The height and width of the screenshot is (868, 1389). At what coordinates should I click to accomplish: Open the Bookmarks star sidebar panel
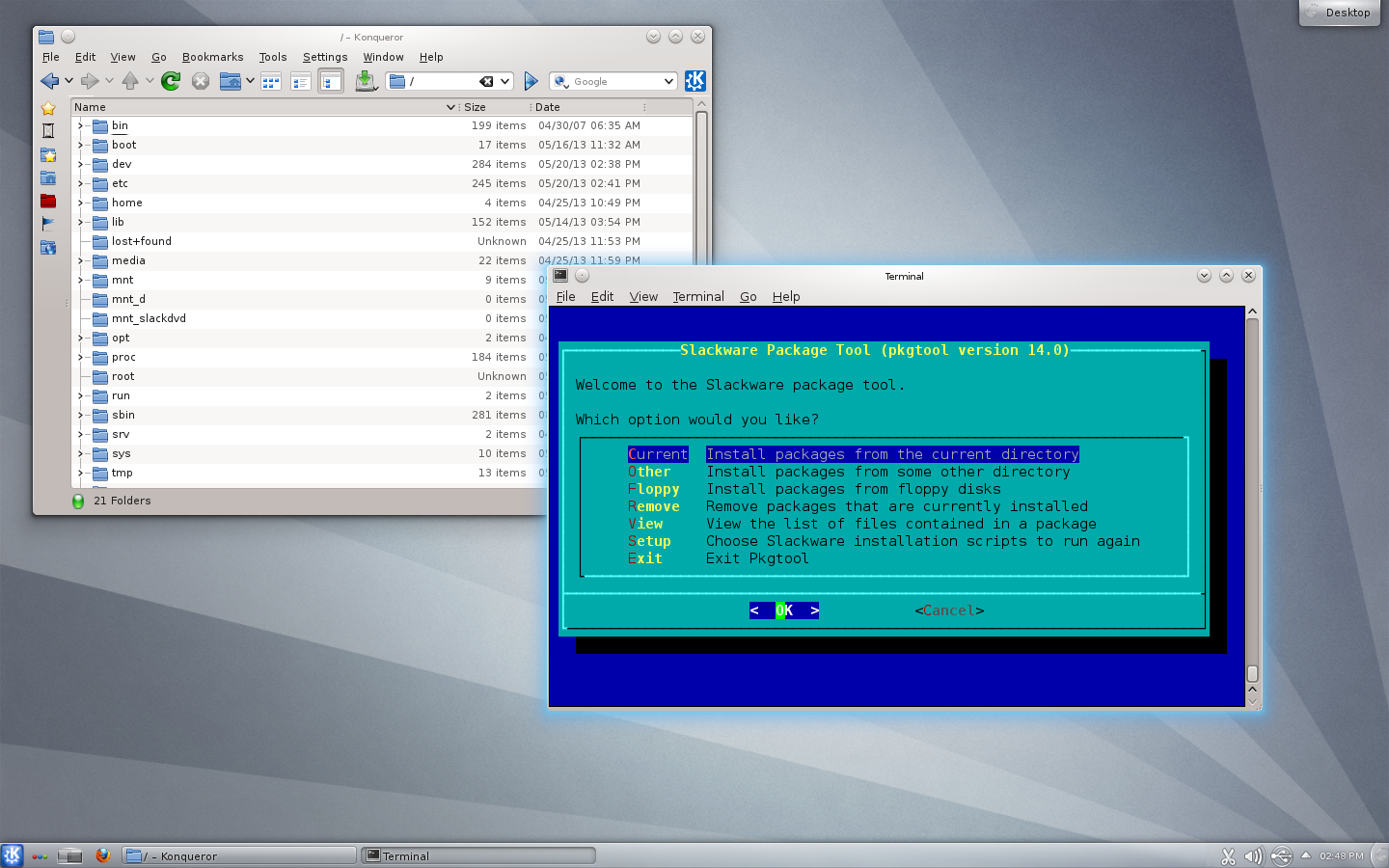tap(48, 108)
